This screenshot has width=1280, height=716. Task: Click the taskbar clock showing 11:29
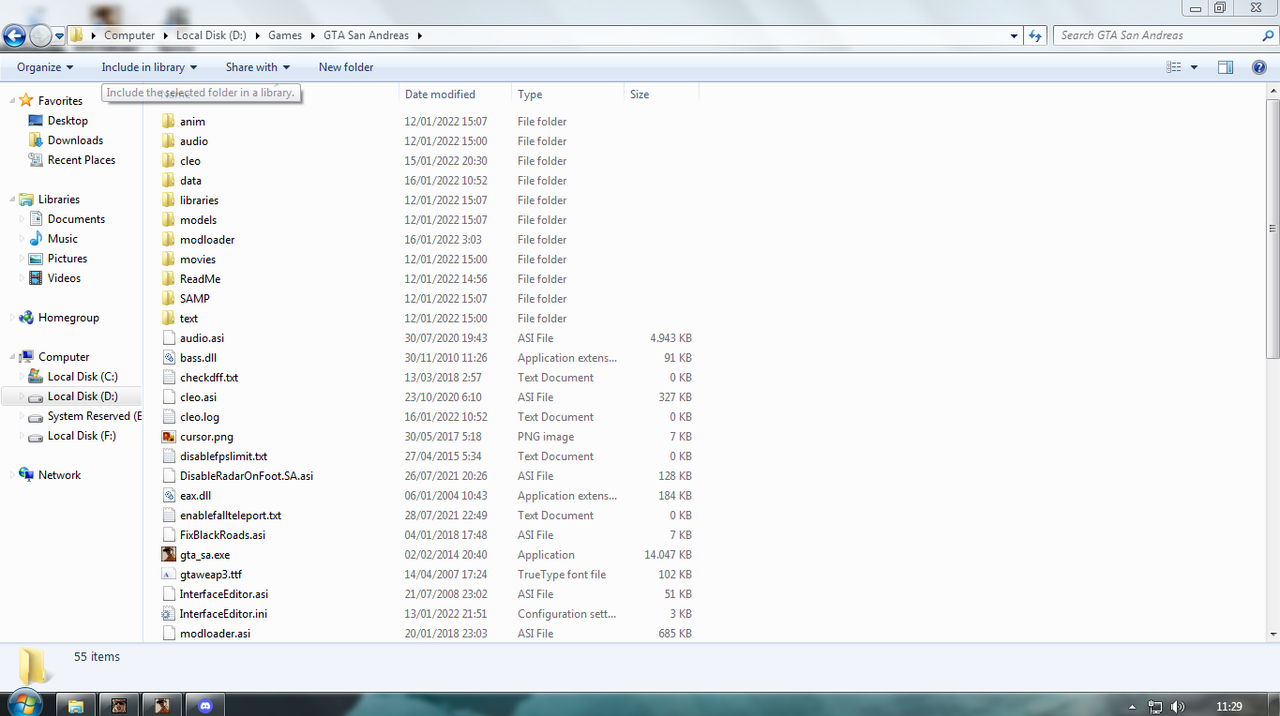[1229, 706]
